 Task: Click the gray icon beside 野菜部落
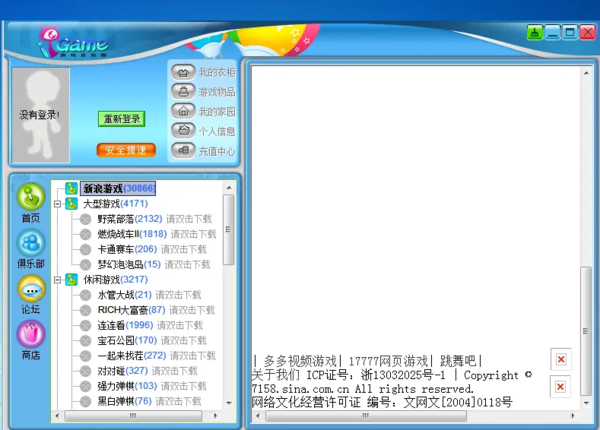click(x=85, y=219)
